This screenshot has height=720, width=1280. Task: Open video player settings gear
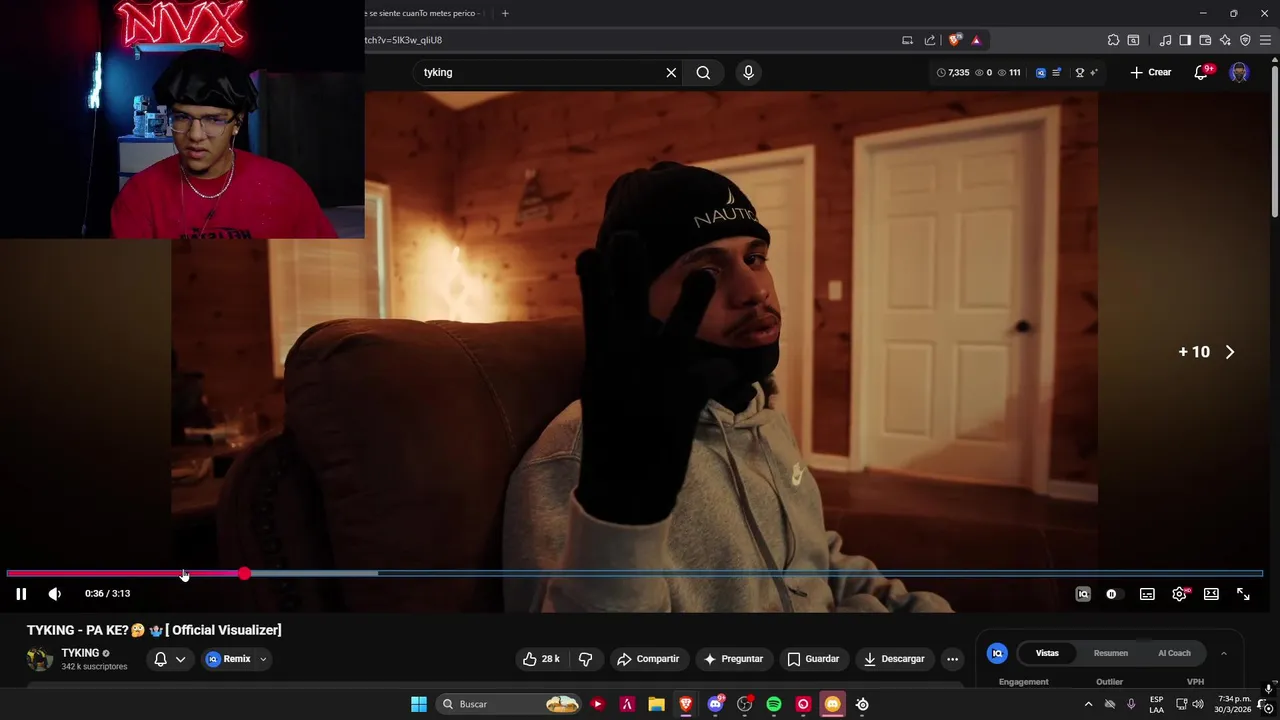tap(1179, 594)
